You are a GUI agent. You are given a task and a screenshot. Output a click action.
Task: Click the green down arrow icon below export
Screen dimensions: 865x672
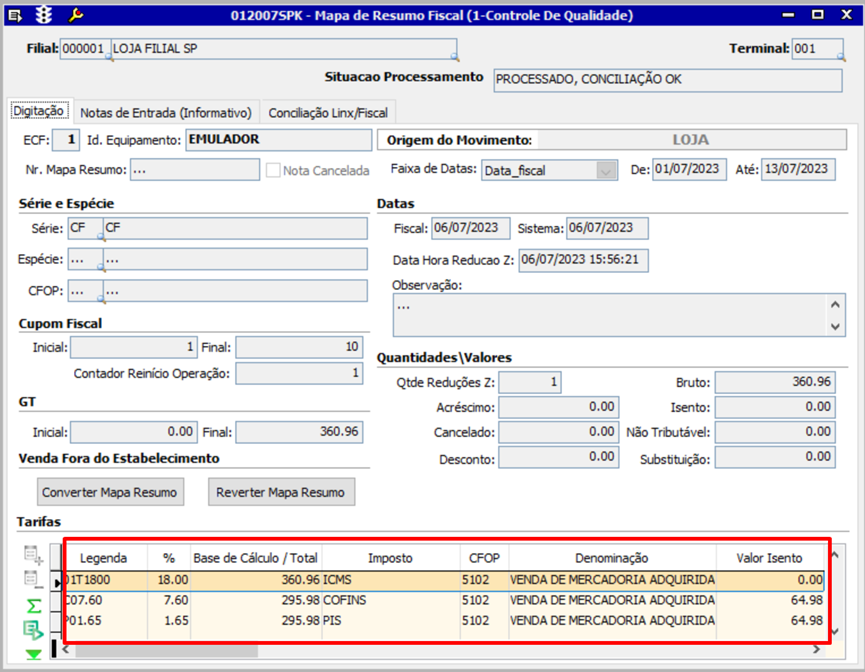point(34,653)
